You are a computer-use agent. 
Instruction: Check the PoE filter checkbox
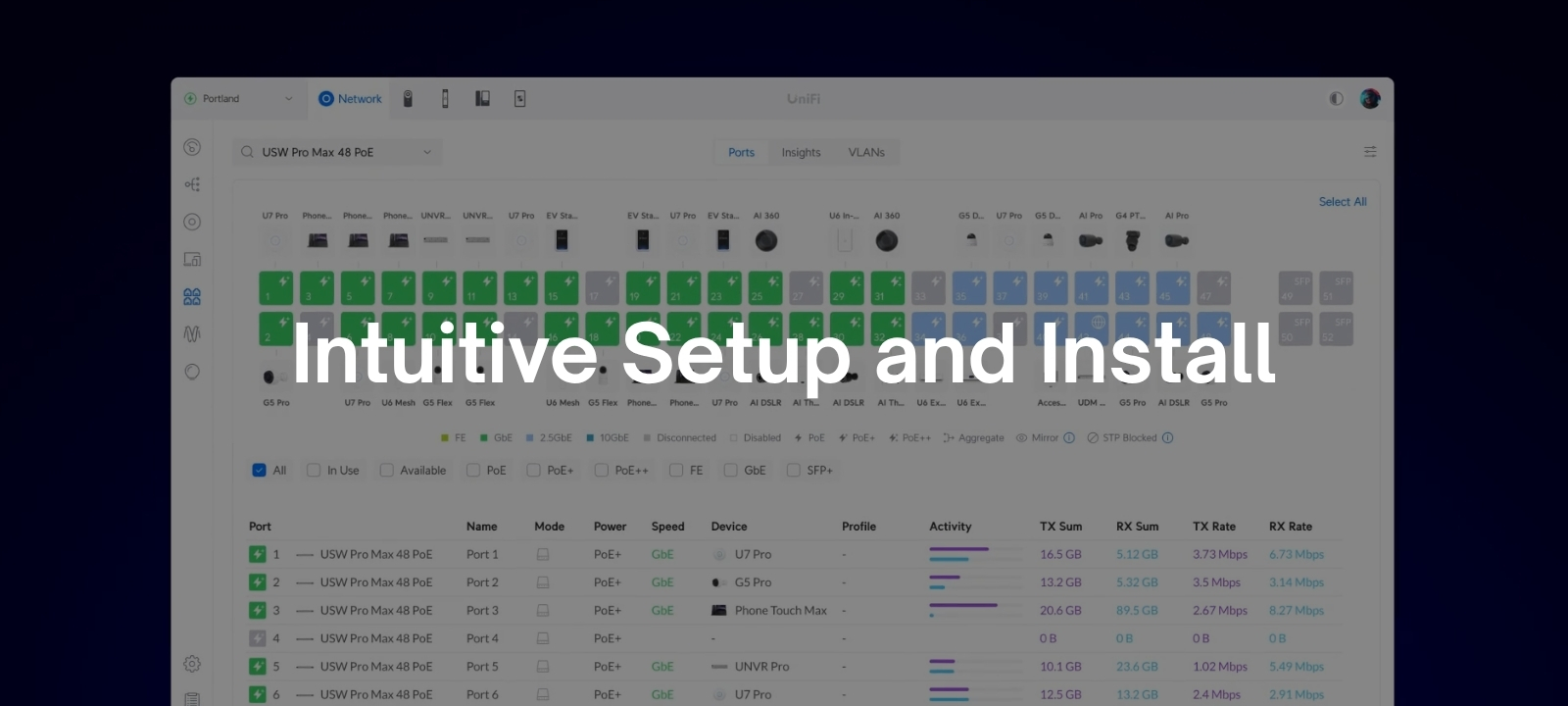coord(473,471)
